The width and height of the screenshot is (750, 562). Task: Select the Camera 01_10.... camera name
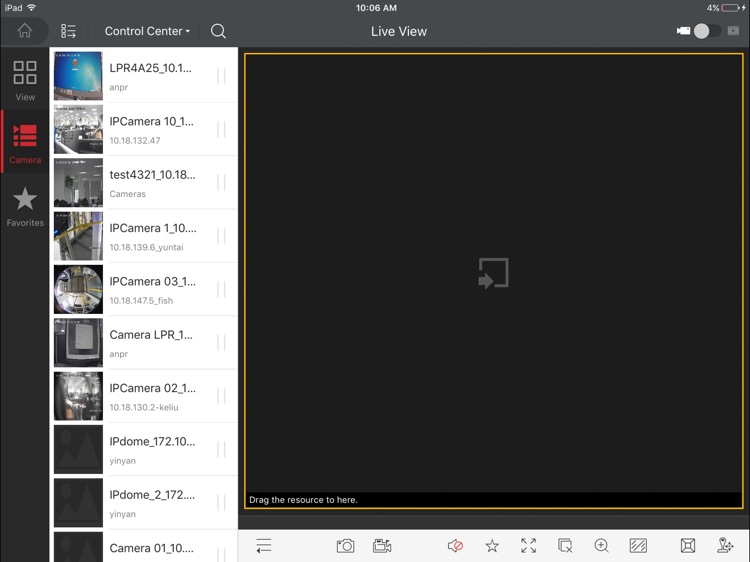[x=151, y=548]
